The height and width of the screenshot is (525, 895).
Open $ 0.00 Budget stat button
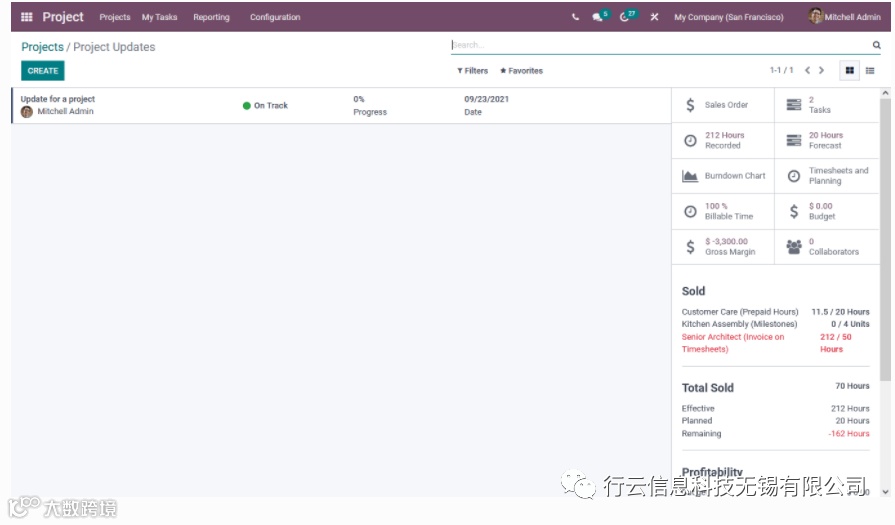827,211
